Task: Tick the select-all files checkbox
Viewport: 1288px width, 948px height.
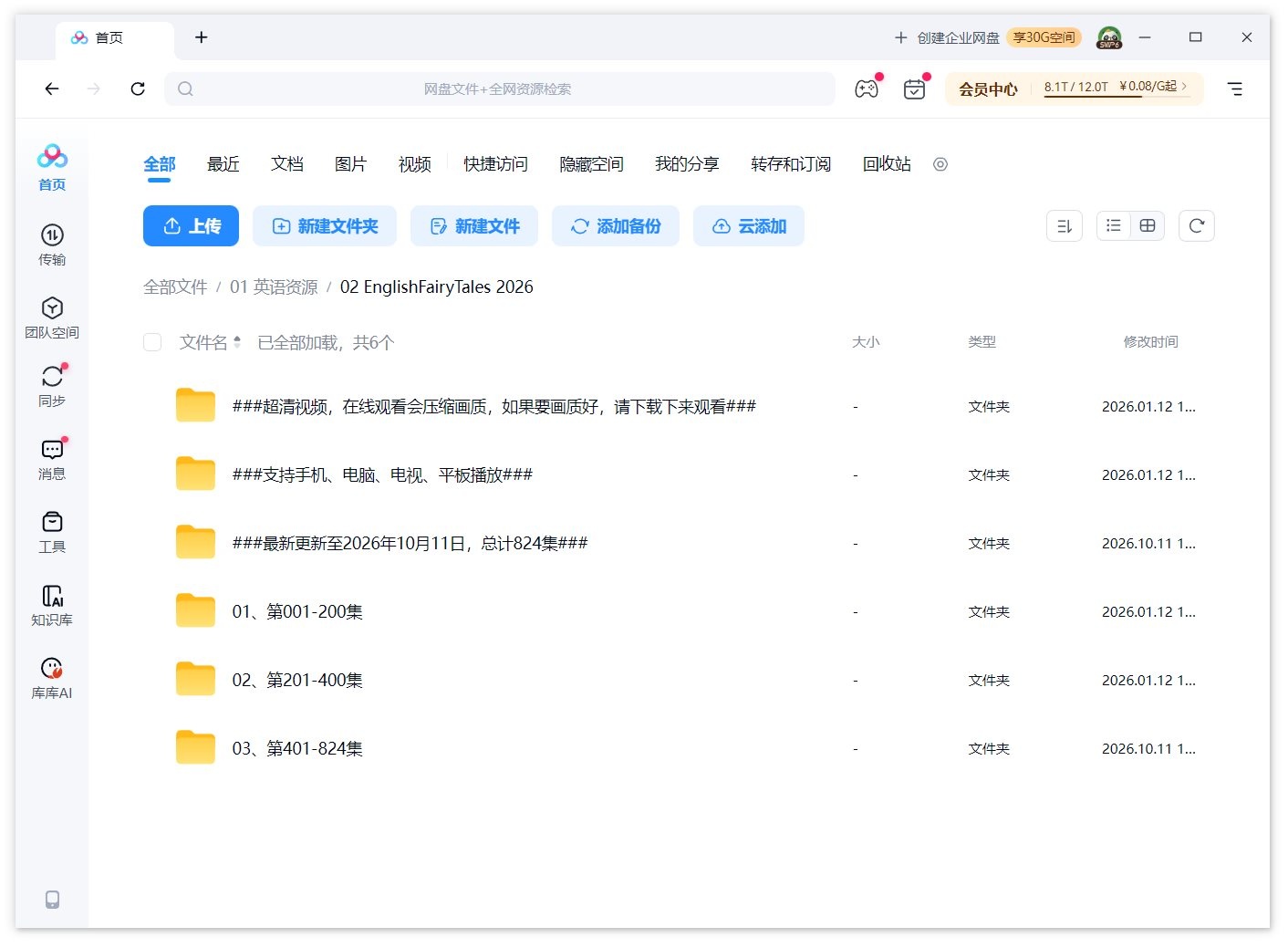Action: 152,342
